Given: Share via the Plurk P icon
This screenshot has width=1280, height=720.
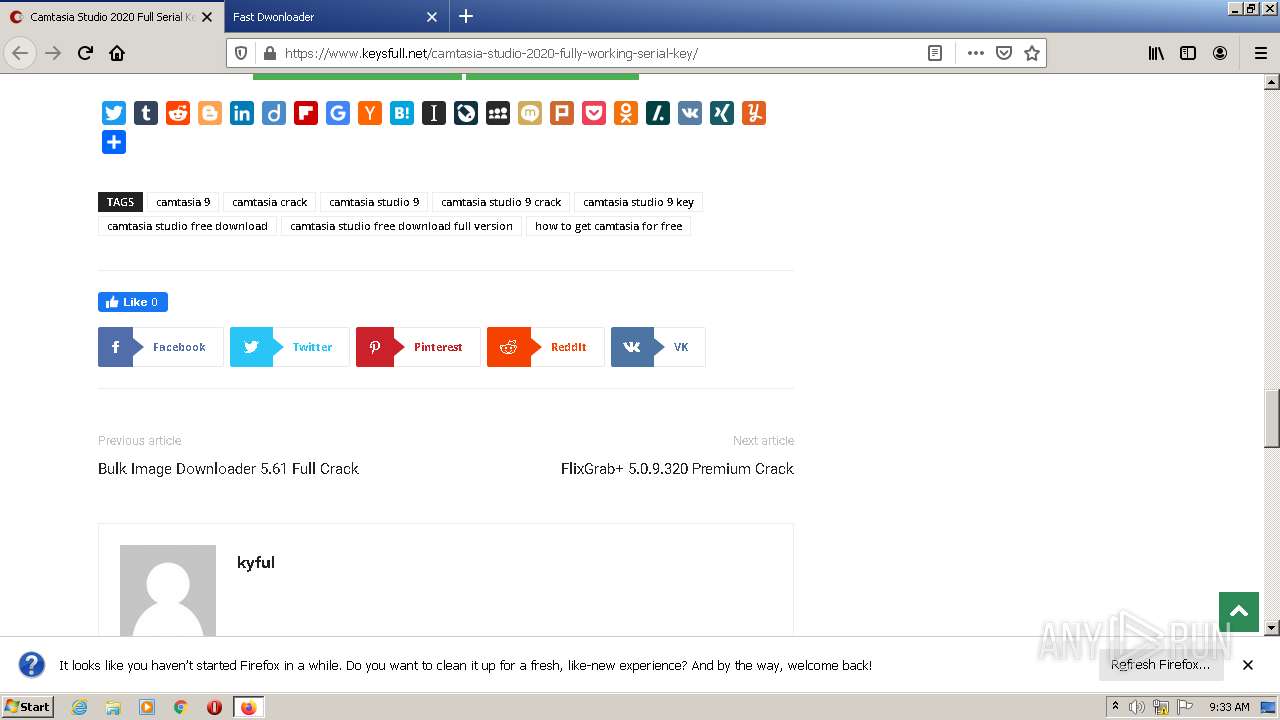Looking at the screenshot, I should [x=562, y=113].
